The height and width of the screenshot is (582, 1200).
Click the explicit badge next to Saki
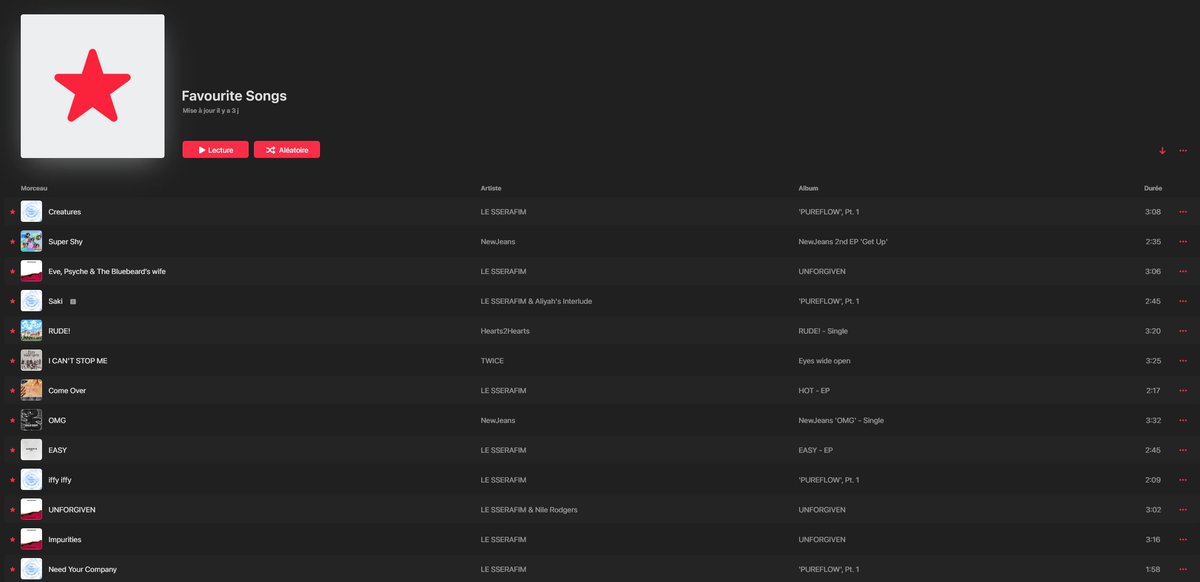(73, 301)
